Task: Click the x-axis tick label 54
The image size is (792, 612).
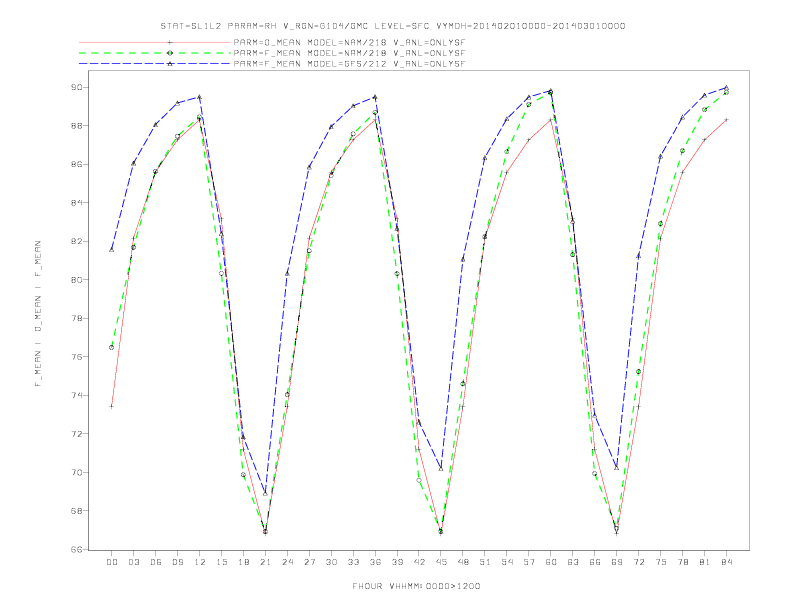Action: tap(507, 562)
